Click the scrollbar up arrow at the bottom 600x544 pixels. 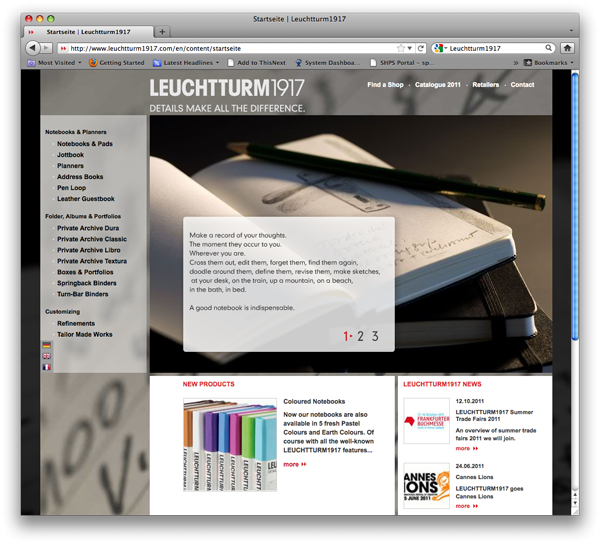(x=575, y=495)
